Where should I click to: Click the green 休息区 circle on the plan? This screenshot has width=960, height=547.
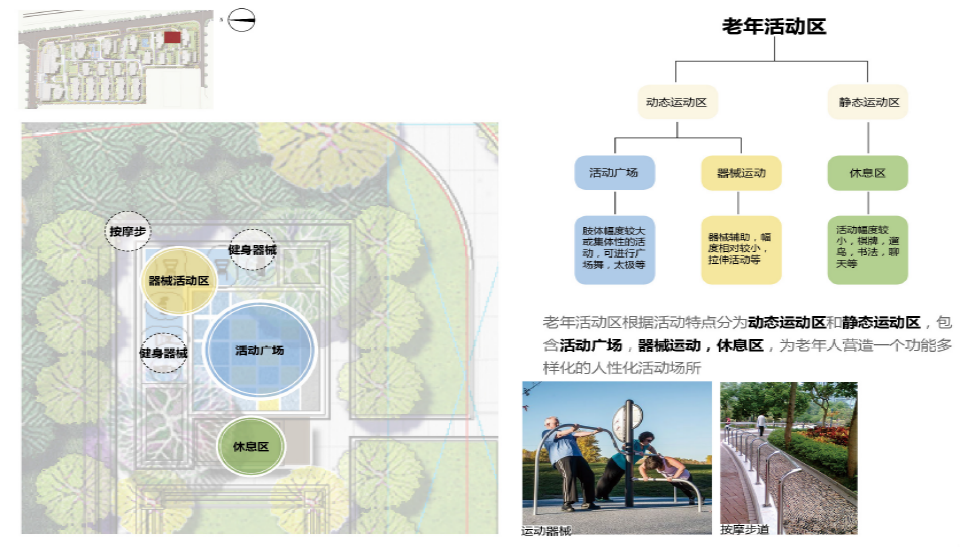(250, 447)
